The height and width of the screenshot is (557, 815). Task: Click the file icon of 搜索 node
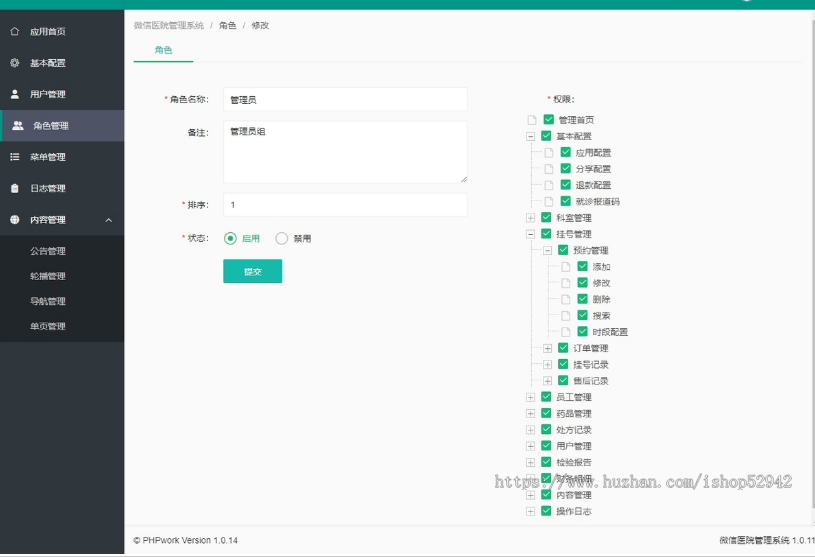566,315
